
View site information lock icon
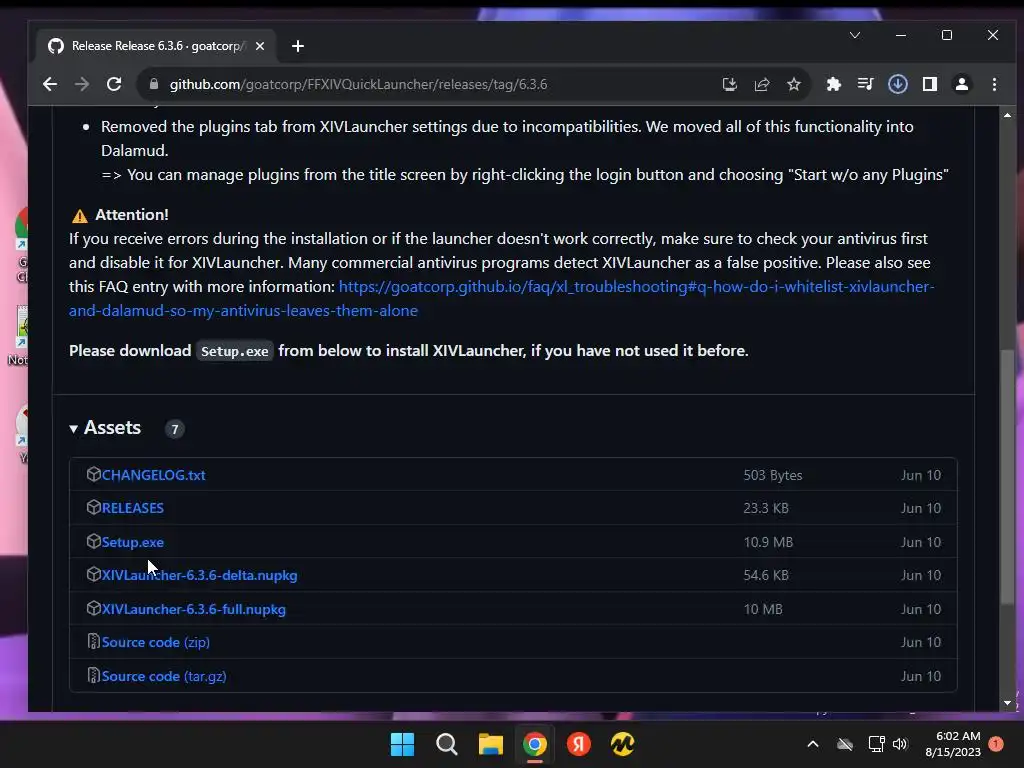[153, 84]
